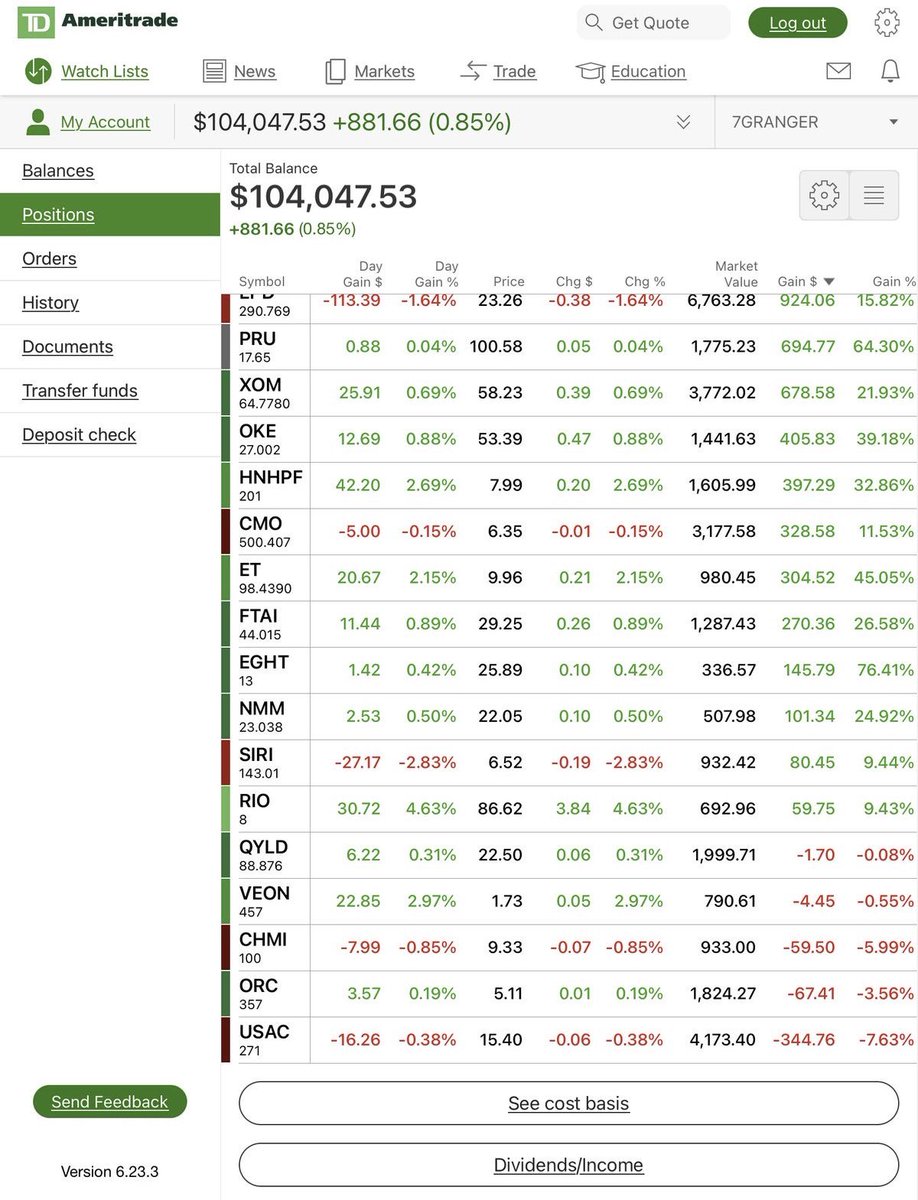Select the SIRI position symbol
Image resolution: width=918 pixels, height=1200 pixels.
[256, 754]
